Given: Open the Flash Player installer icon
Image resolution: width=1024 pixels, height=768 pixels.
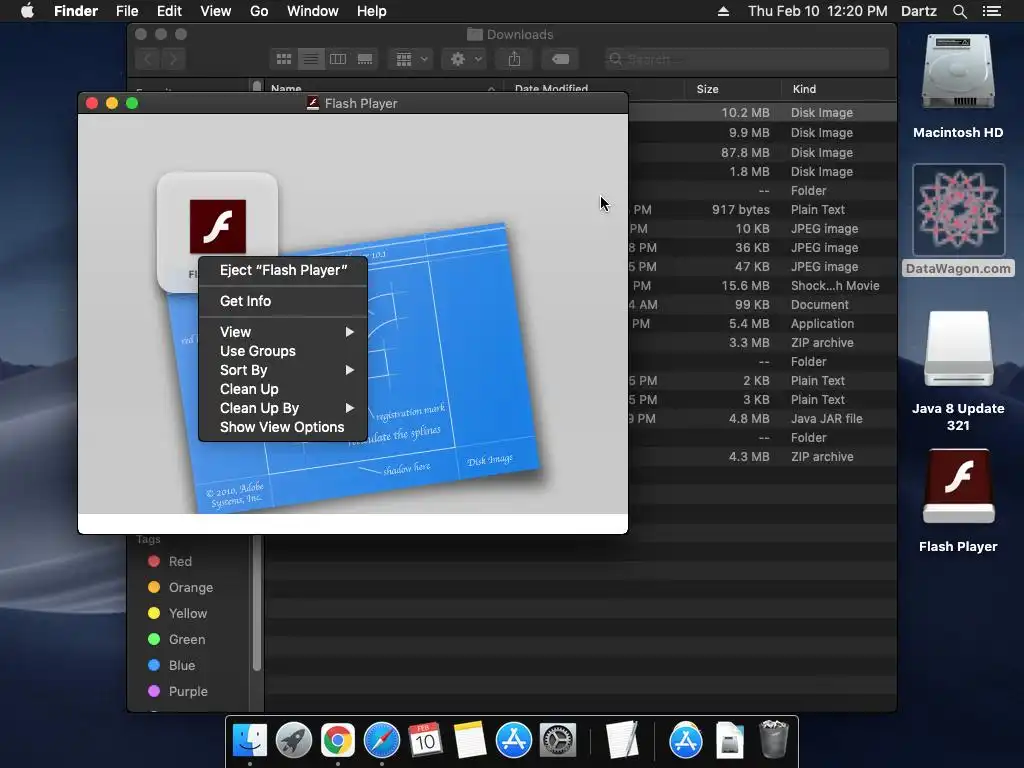Looking at the screenshot, I should (x=217, y=226).
